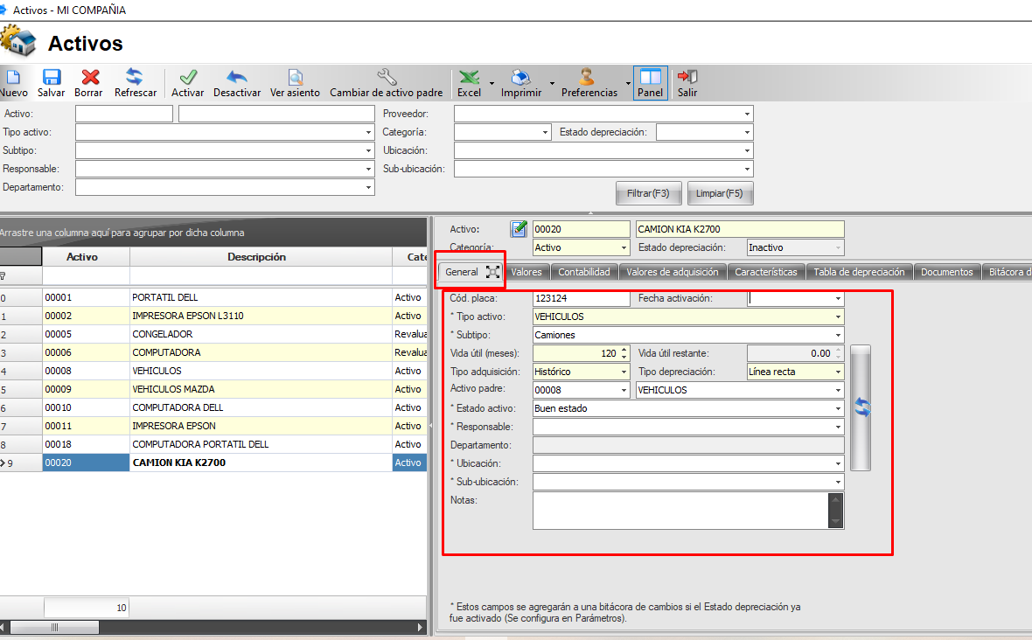Screen dimensions: 1032x640
Task: Toggle the Panel view button
Action: (650, 78)
